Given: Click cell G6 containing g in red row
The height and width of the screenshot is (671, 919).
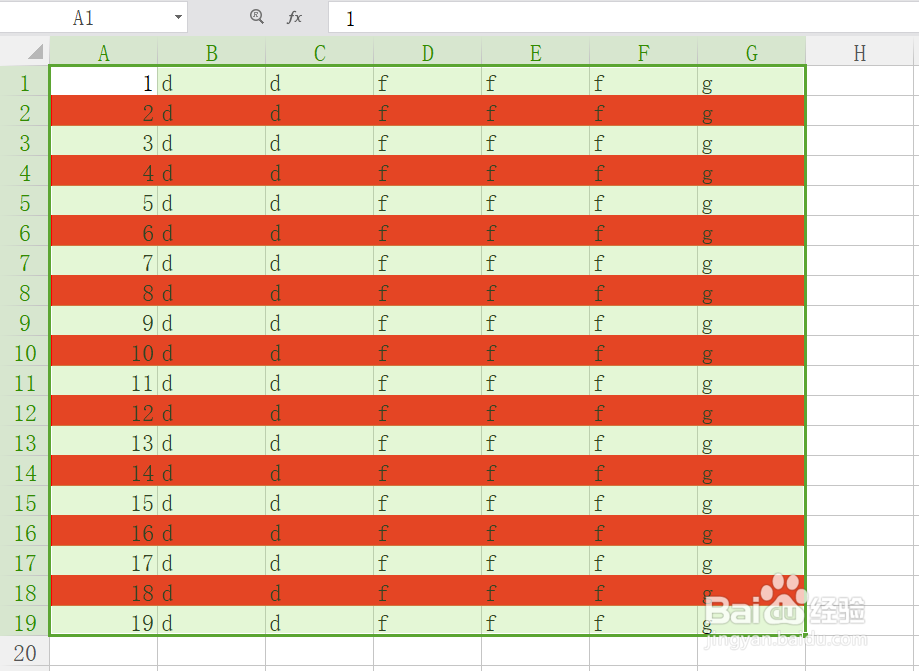Looking at the screenshot, I should 751,231.
